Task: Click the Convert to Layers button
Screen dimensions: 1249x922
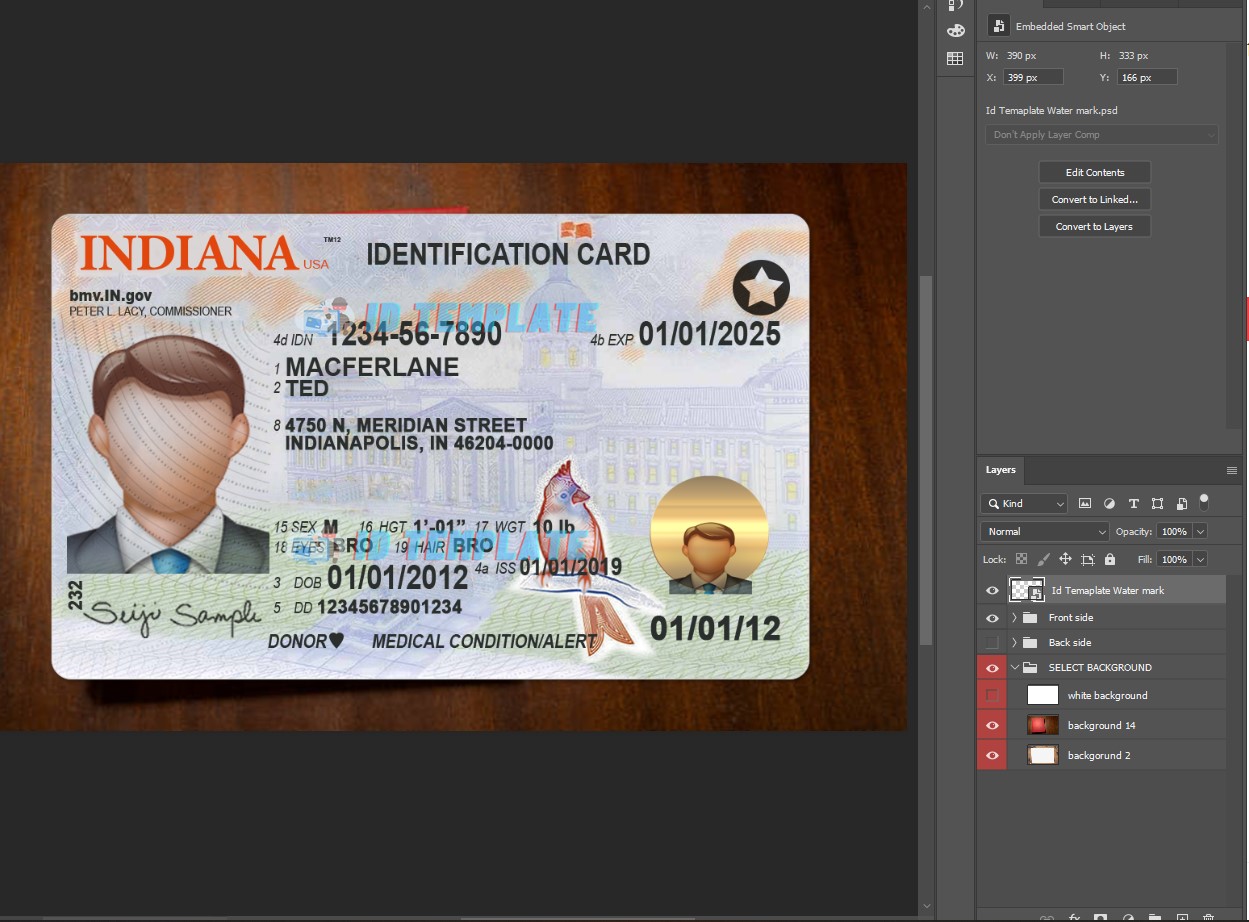Action: click(x=1095, y=227)
